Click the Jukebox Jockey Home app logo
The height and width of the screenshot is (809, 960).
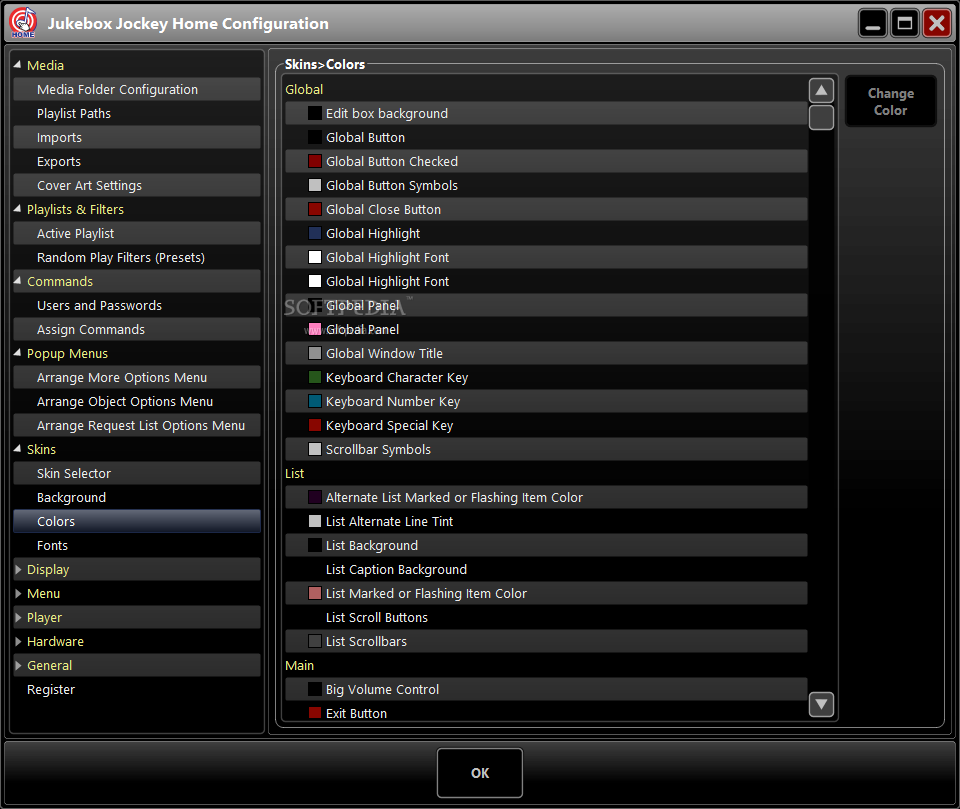[23, 23]
